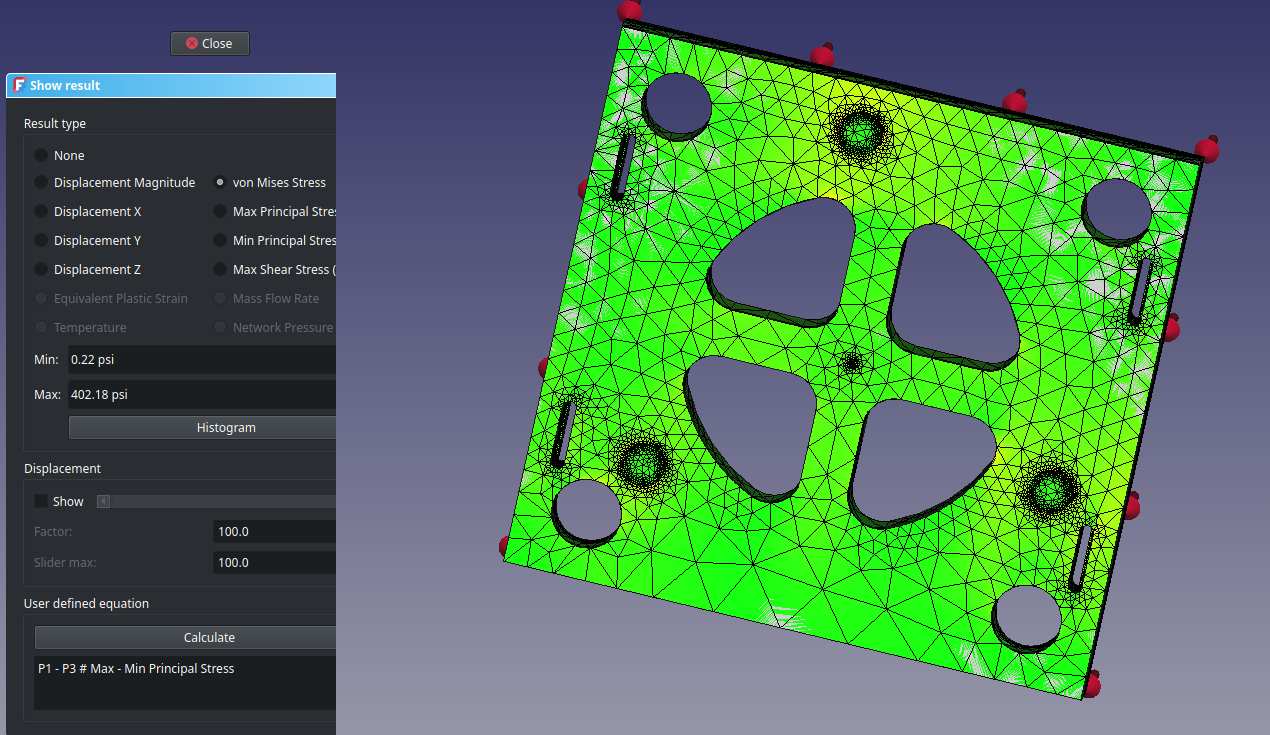
Task: Pick the Displacement Y radio button
Action: click(41, 241)
